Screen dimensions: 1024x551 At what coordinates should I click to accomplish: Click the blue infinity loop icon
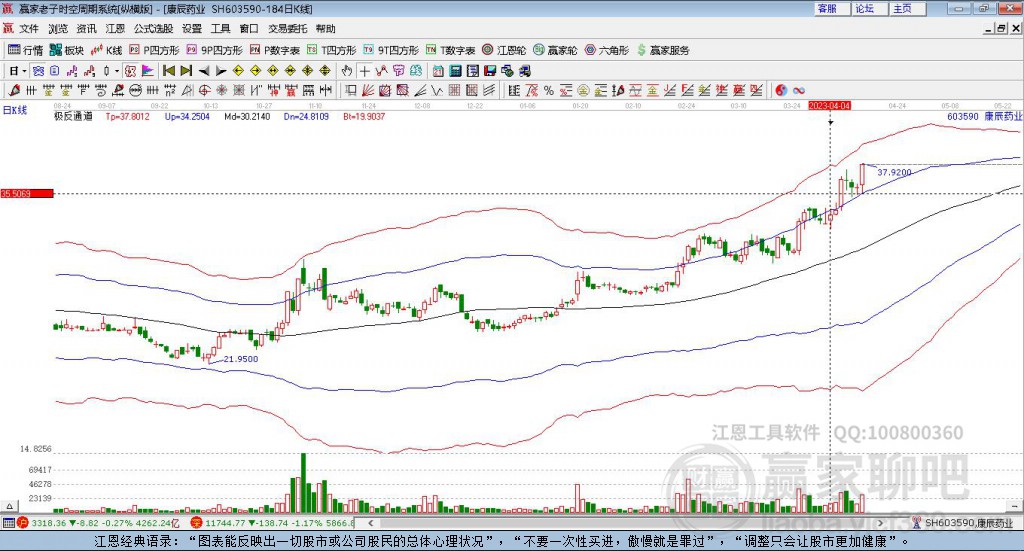(x=798, y=91)
